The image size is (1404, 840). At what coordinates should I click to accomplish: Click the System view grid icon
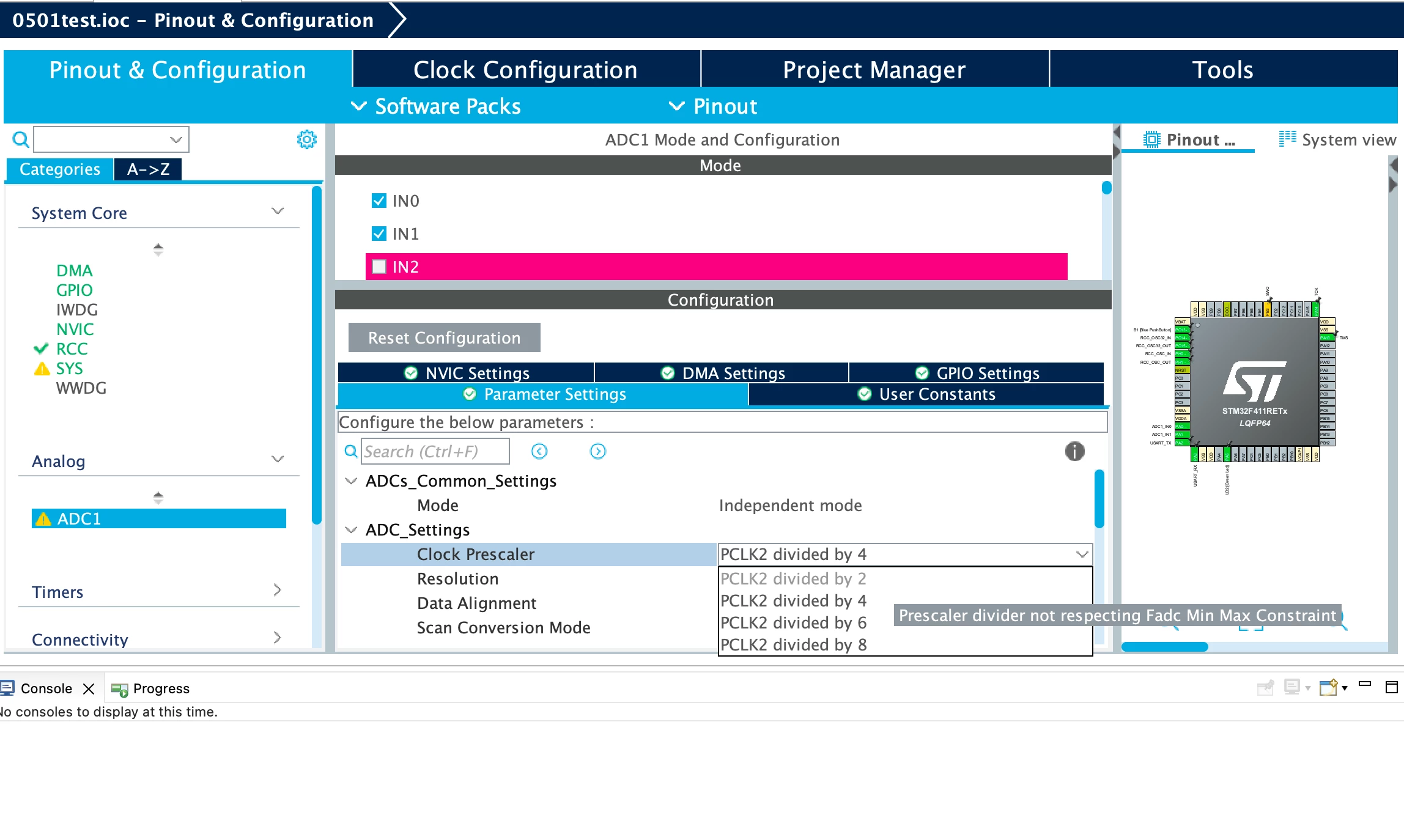tap(1287, 139)
